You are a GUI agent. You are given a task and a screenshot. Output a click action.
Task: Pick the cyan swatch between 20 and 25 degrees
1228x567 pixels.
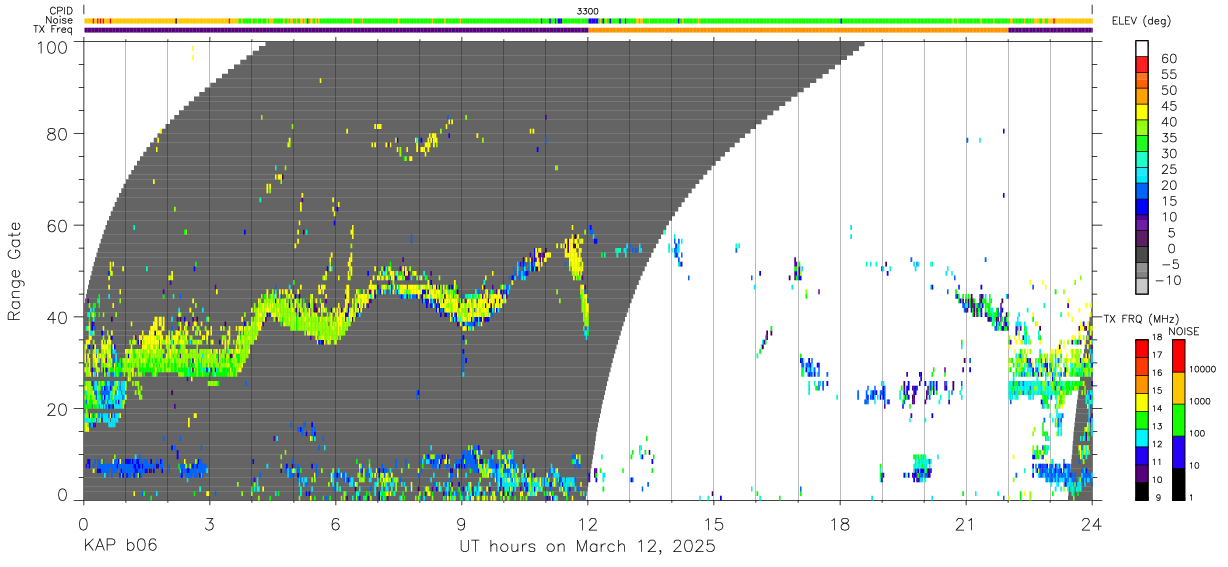pos(1143,176)
